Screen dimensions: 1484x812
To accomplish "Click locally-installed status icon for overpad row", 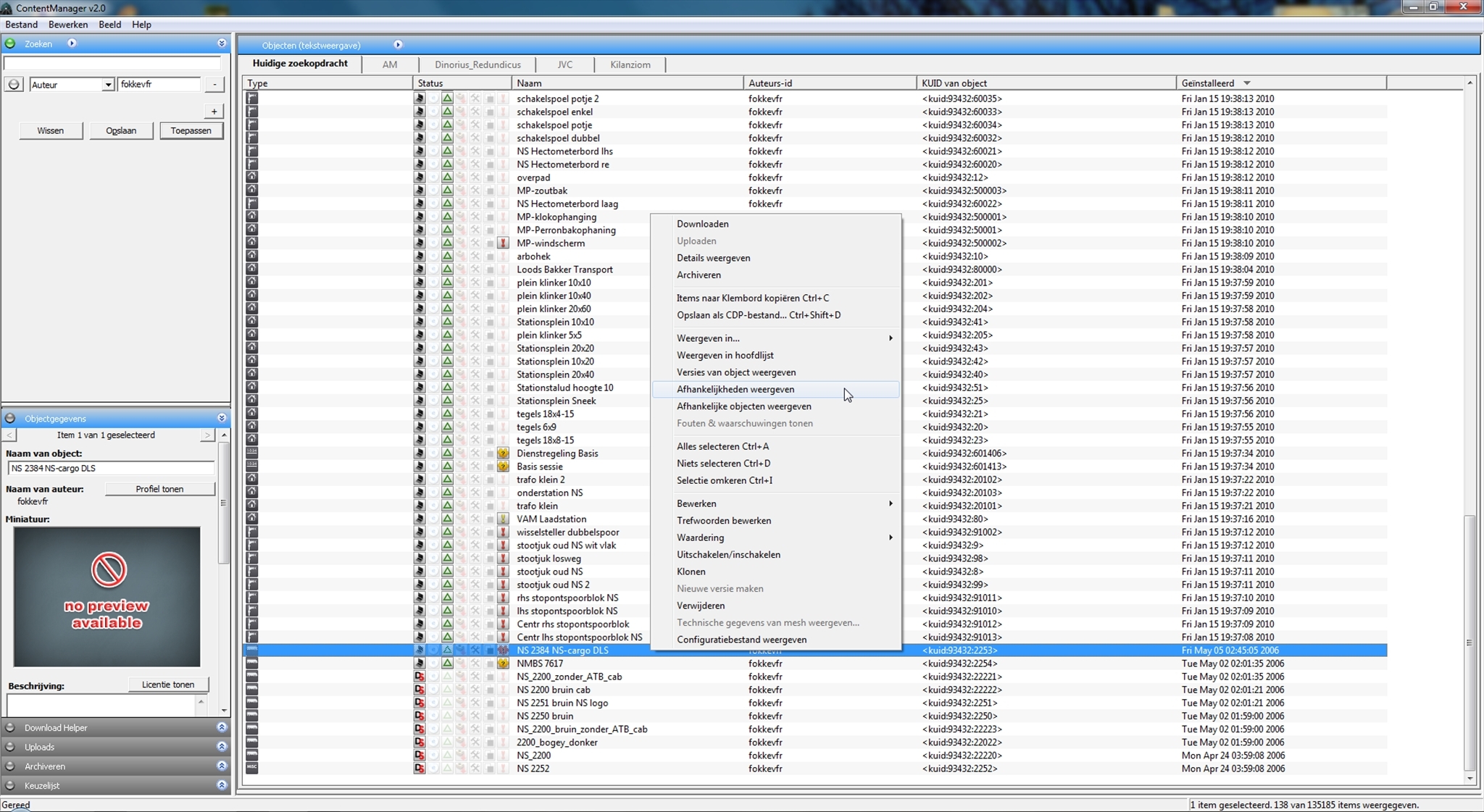I will coord(420,177).
